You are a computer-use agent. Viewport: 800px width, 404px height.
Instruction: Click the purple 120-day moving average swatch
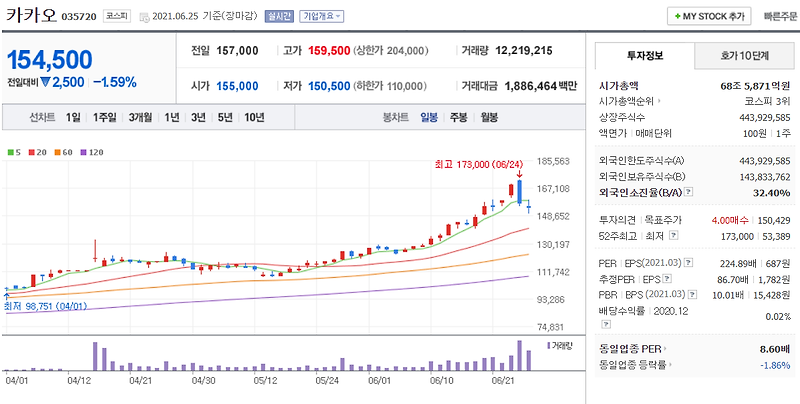tap(83, 152)
